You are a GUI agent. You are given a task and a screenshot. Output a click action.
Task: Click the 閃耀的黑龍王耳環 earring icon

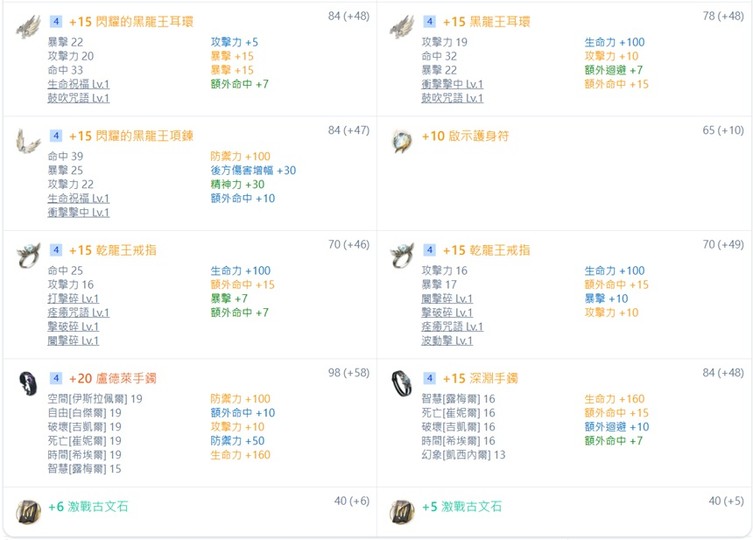click(28, 25)
